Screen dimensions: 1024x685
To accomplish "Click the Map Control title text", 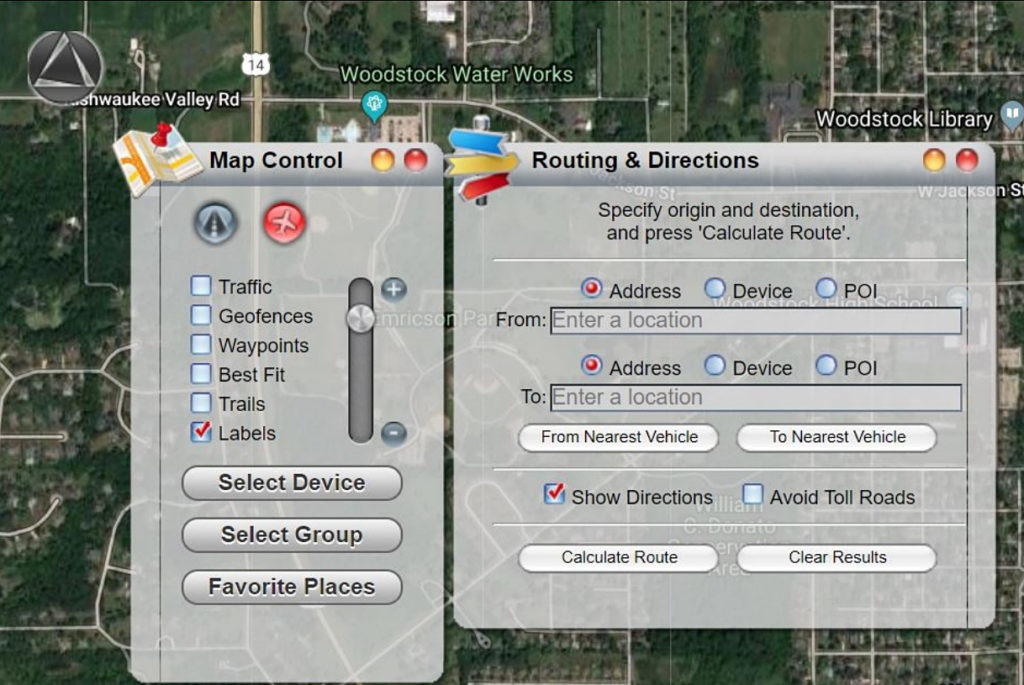I will click(276, 160).
